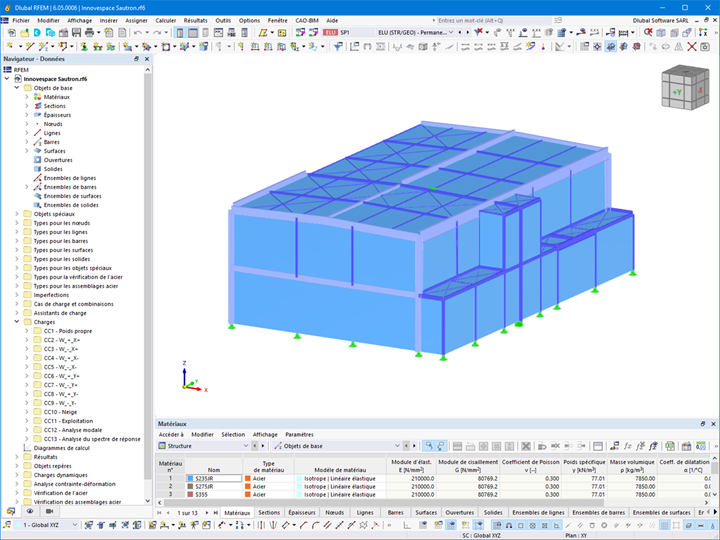
Task: Toggle the table panel display button
Action: tap(193, 33)
